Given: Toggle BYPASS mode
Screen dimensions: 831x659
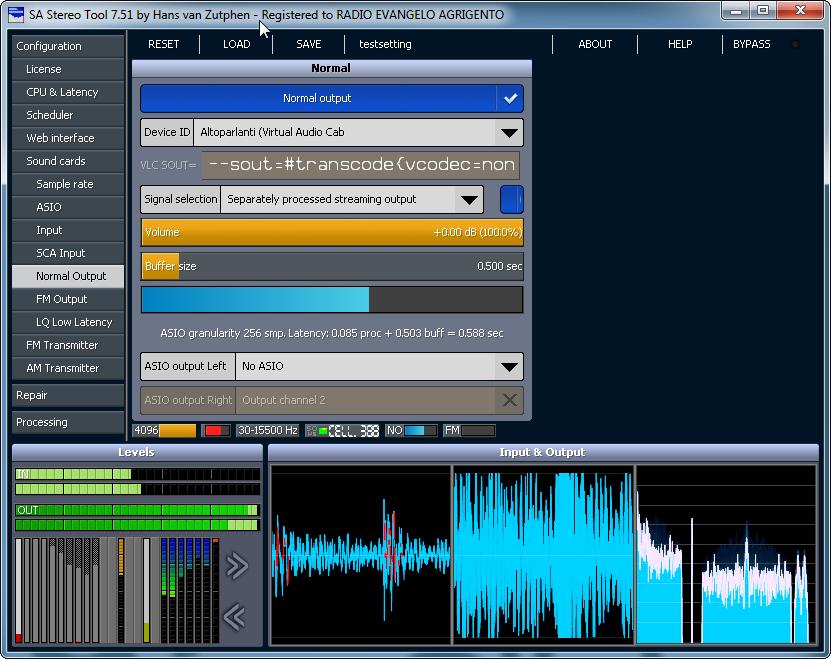Looking at the screenshot, I should coord(752,45).
